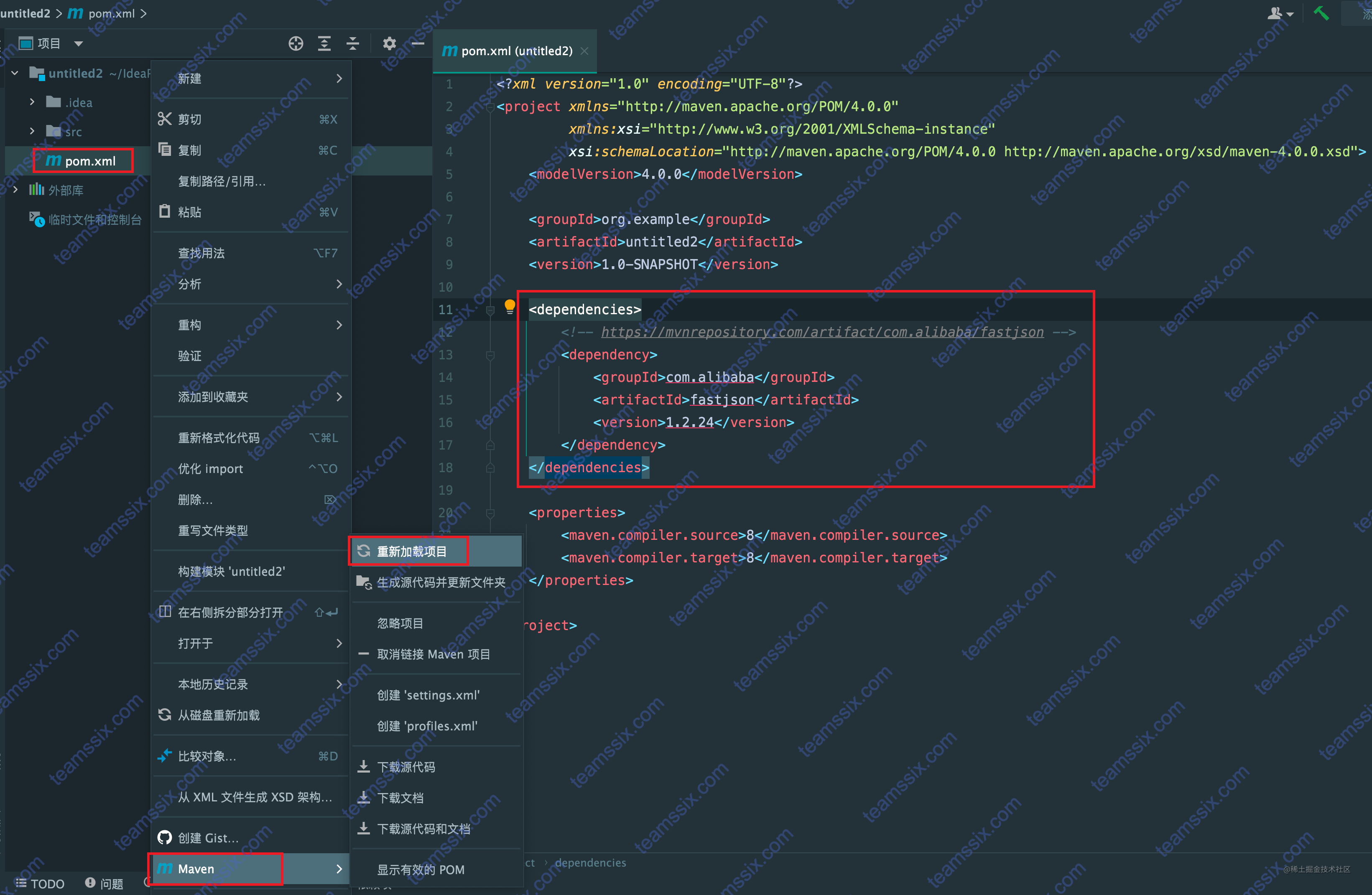Expand the .idea folder
Screen dimensions: 1372x895
pyautogui.click(x=32, y=102)
